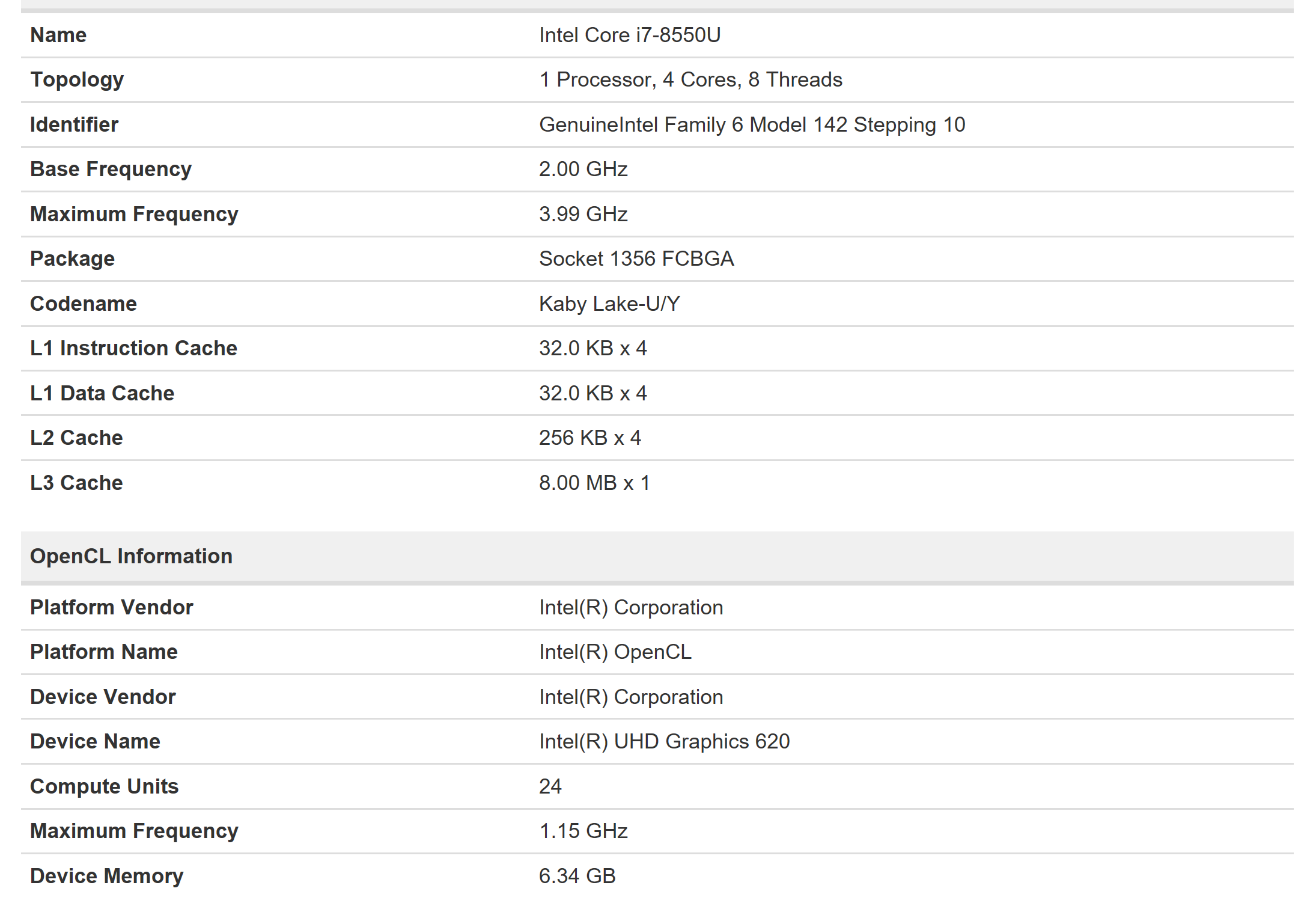1316x924 pixels.
Task: Click the 'Package' row label
Action: point(72,259)
